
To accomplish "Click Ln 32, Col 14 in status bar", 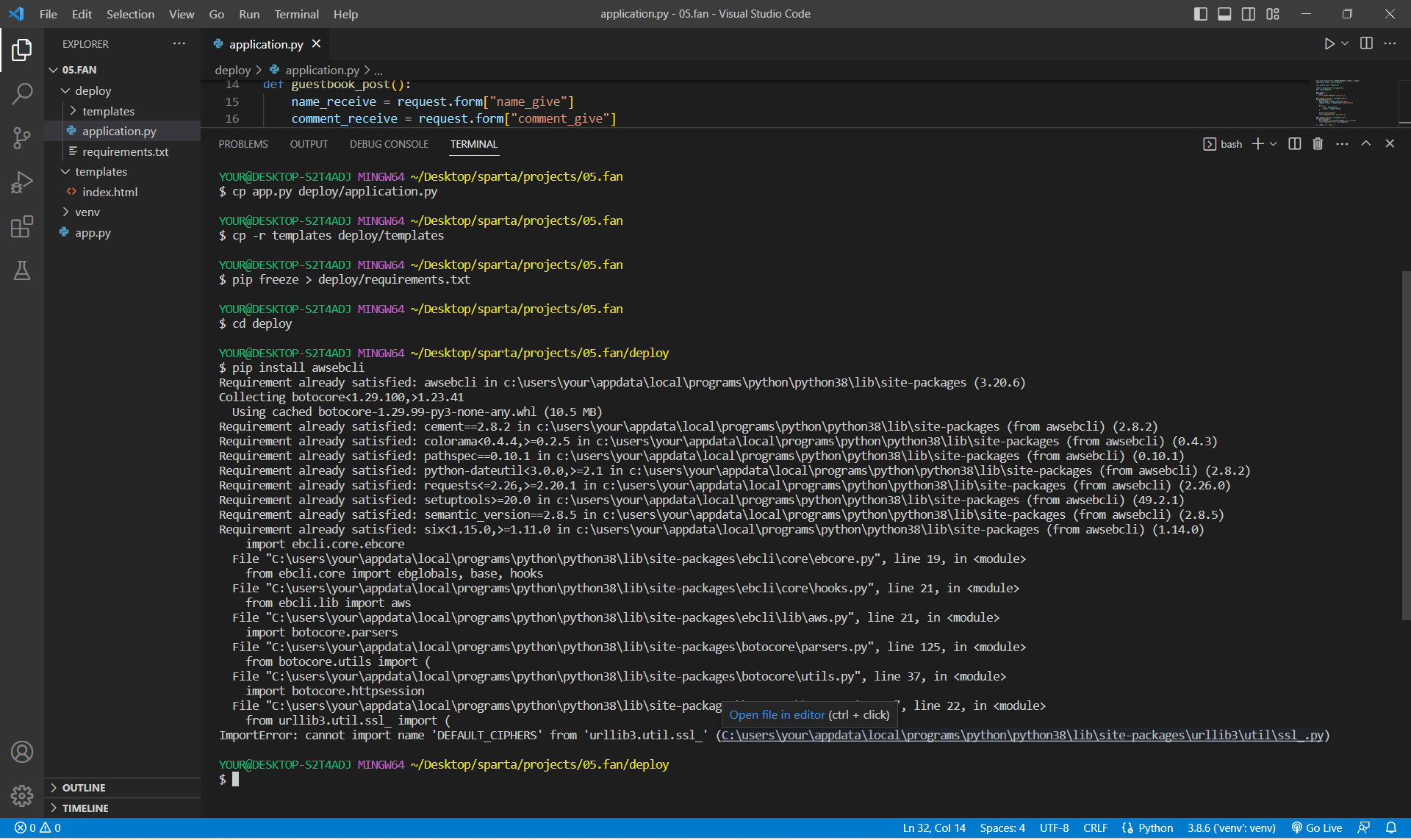I will click(x=934, y=828).
